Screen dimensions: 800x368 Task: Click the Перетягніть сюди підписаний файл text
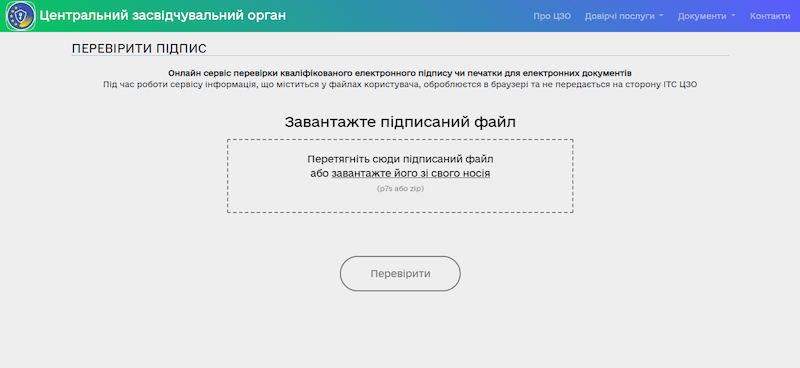[401, 159]
